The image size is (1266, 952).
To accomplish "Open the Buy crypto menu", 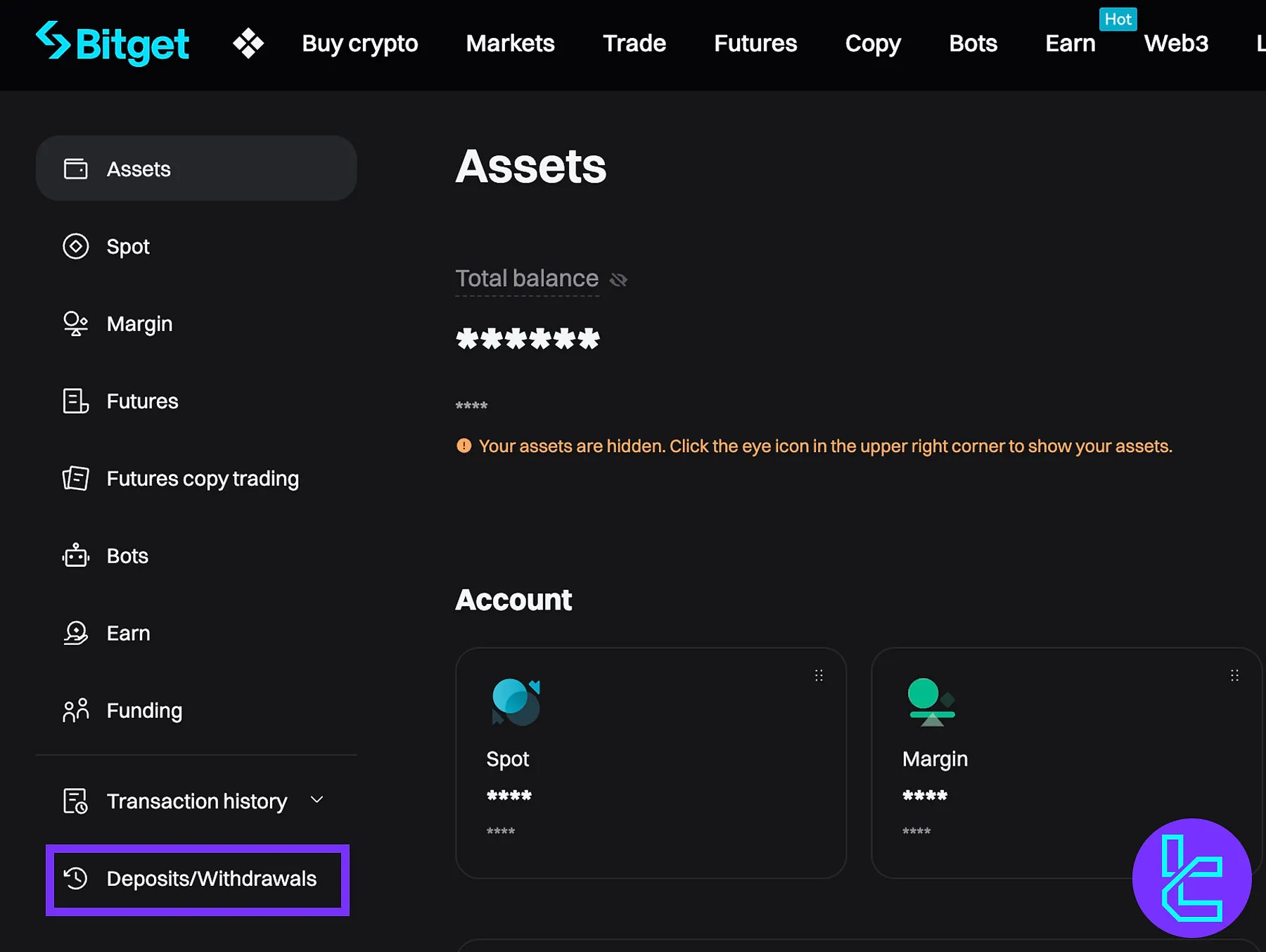I will point(360,44).
